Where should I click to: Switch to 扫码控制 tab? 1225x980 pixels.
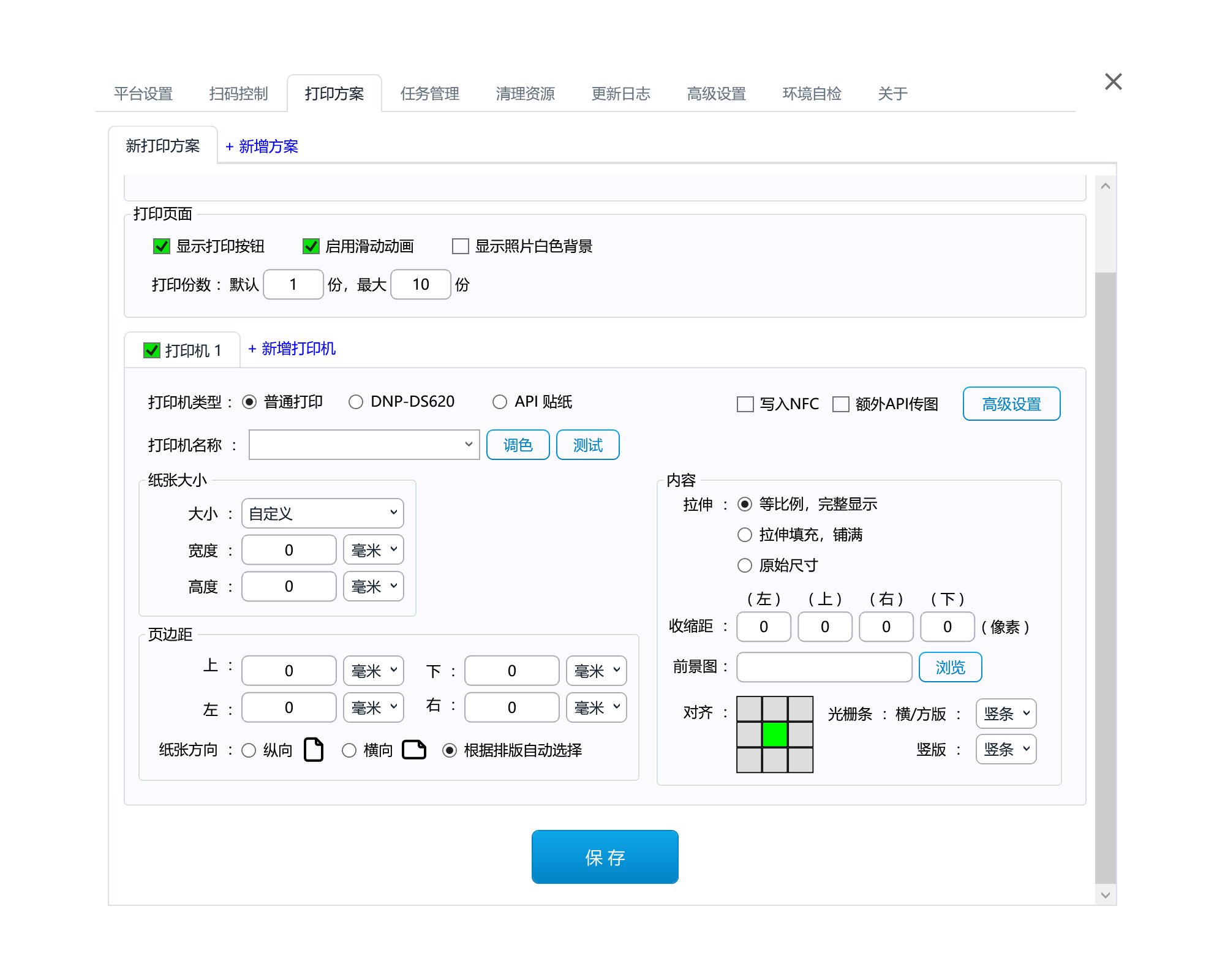pyautogui.click(x=239, y=94)
